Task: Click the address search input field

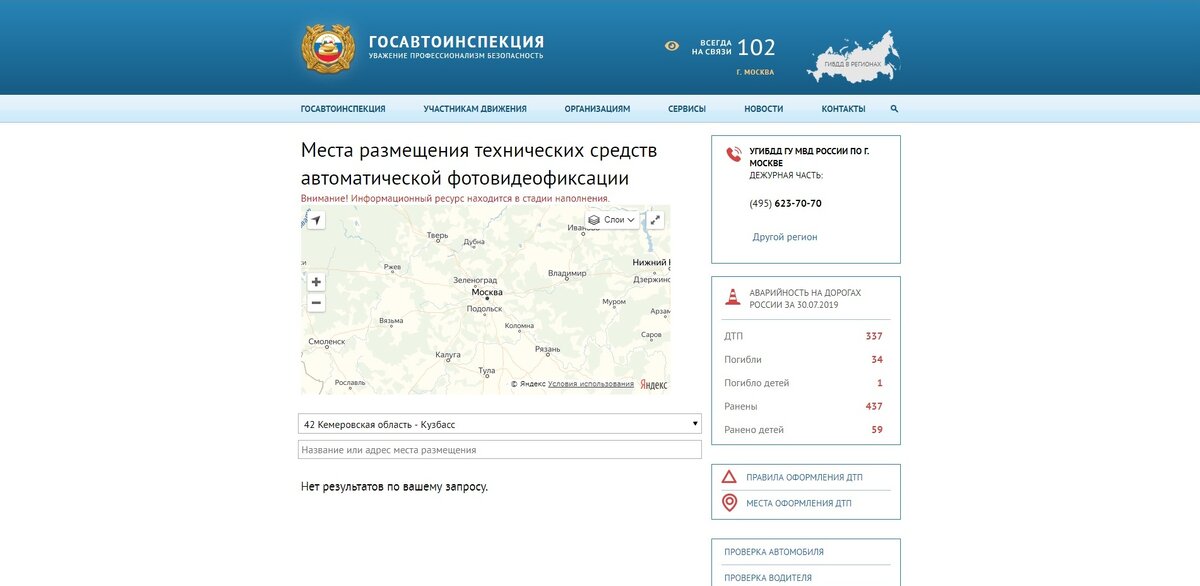Action: coord(500,448)
